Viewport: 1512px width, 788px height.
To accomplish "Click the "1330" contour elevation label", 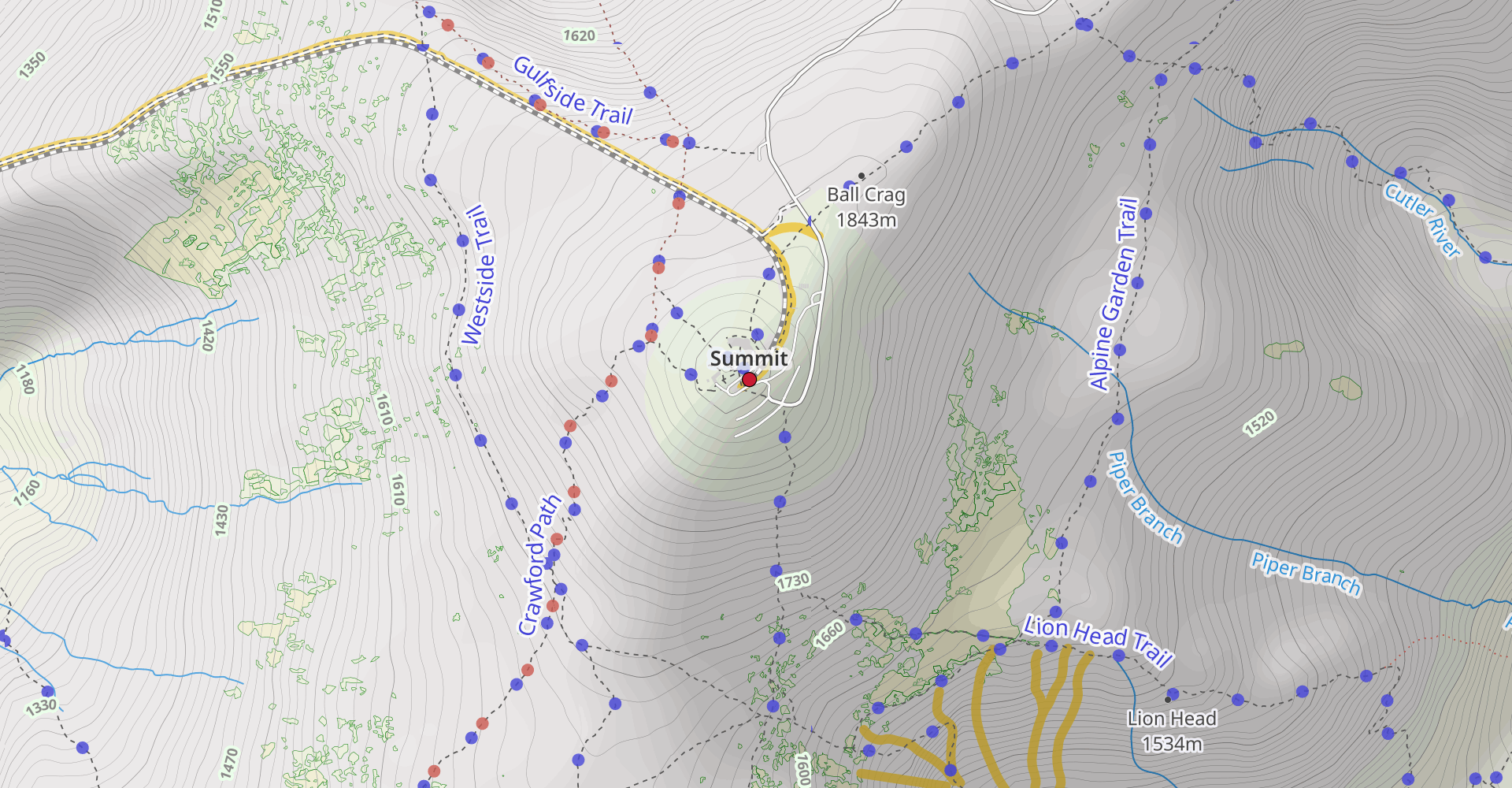I will tap(41, 707).
